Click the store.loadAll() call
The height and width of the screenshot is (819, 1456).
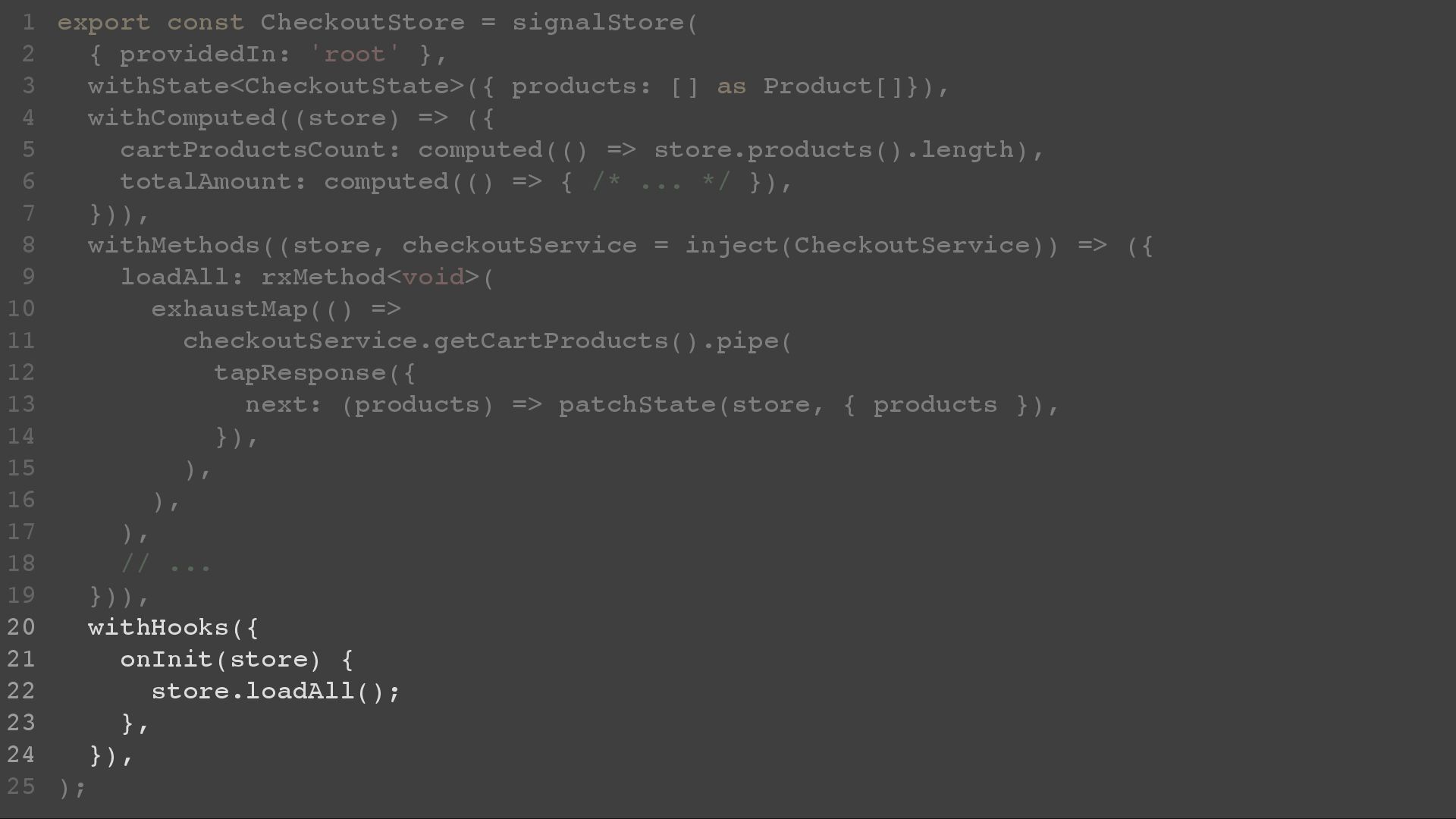[x=276, y=692]
